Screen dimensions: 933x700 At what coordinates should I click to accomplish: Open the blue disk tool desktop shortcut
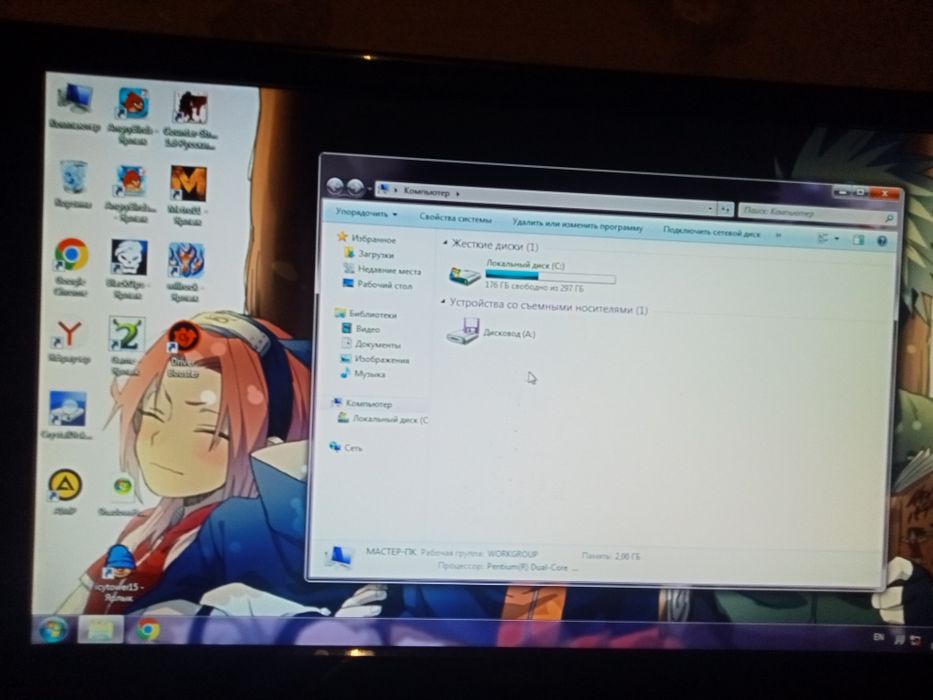[x=67, y=415]
